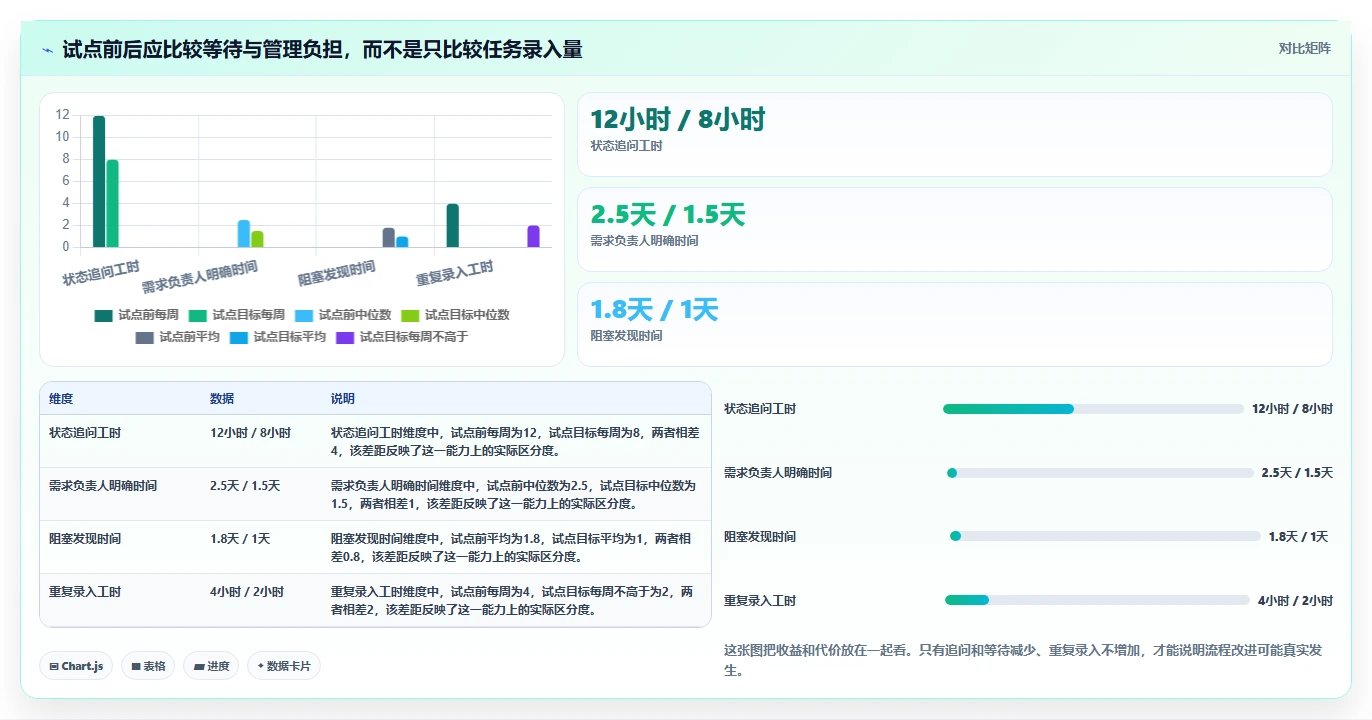1372x720 pixels.
Task: Select the 2.5天 / 1.5天 data card
Action: [x=955, y=230]
